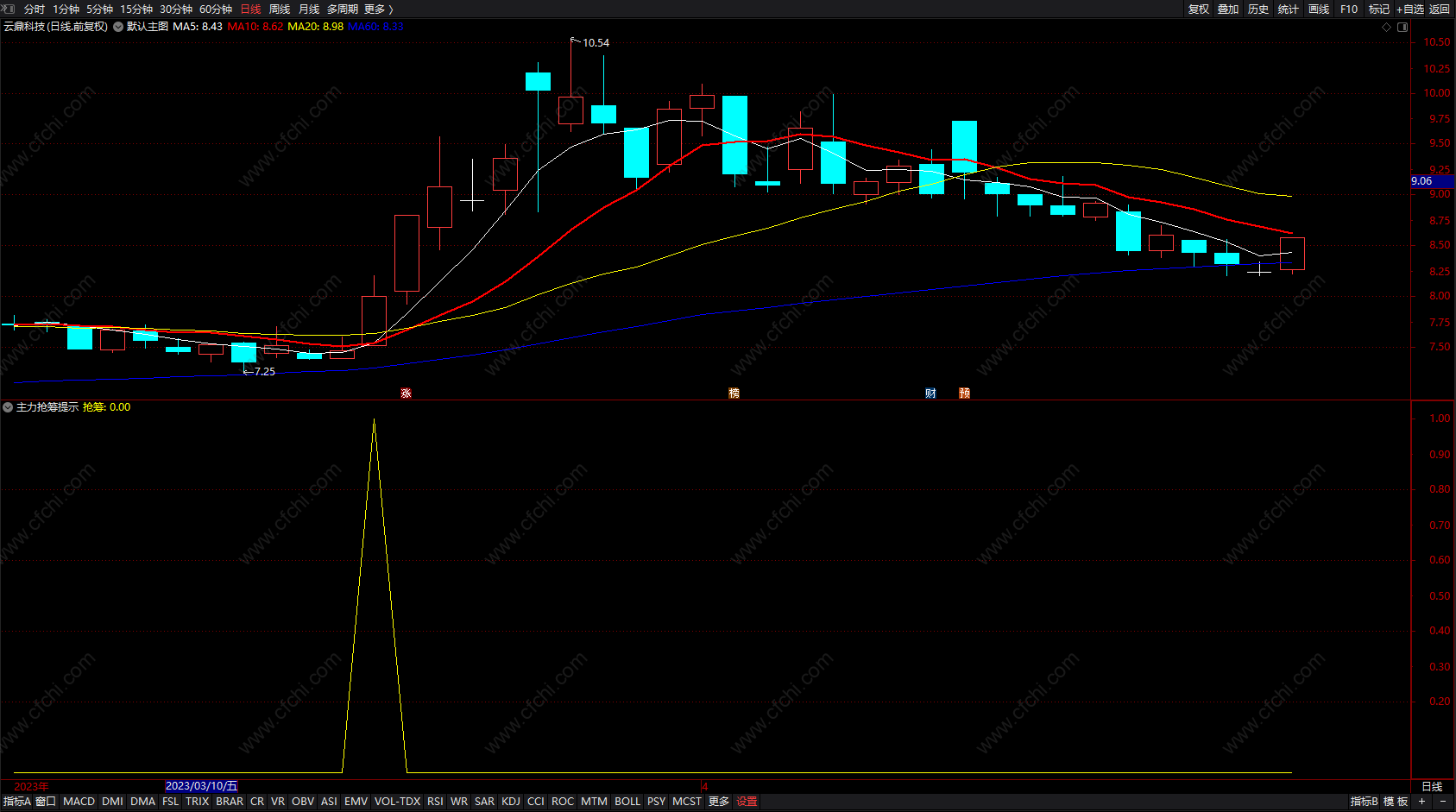Open the red 设置 settings button
Image resolution: width=1456 pixels, height=812 pixels.
coord(747,802)
